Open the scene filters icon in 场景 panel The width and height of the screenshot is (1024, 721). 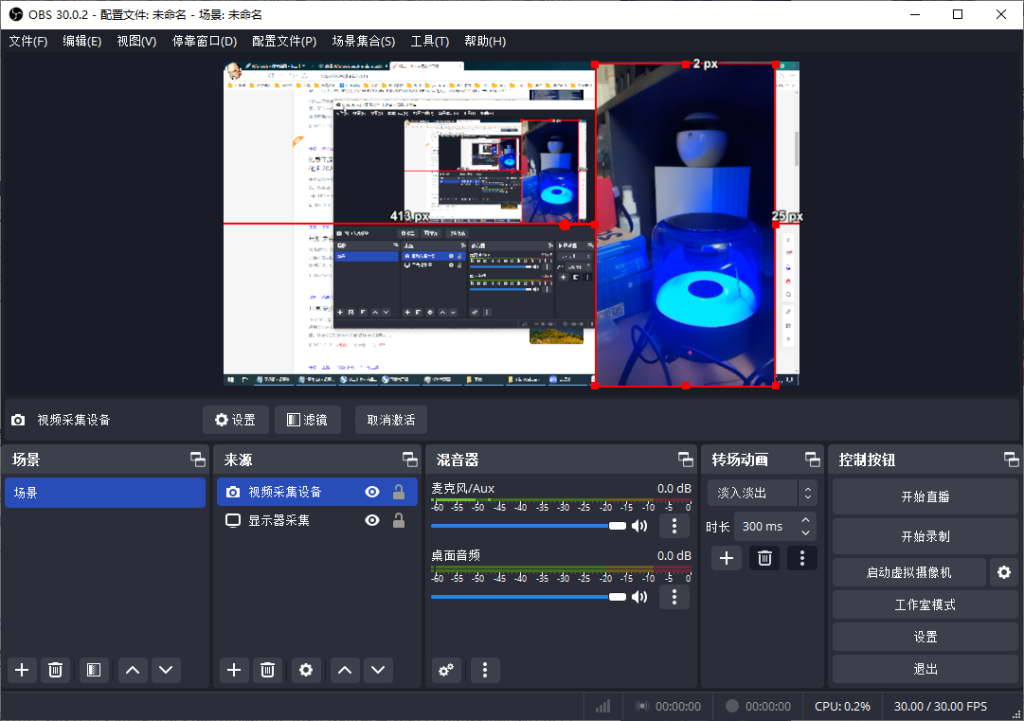(94, 670)
